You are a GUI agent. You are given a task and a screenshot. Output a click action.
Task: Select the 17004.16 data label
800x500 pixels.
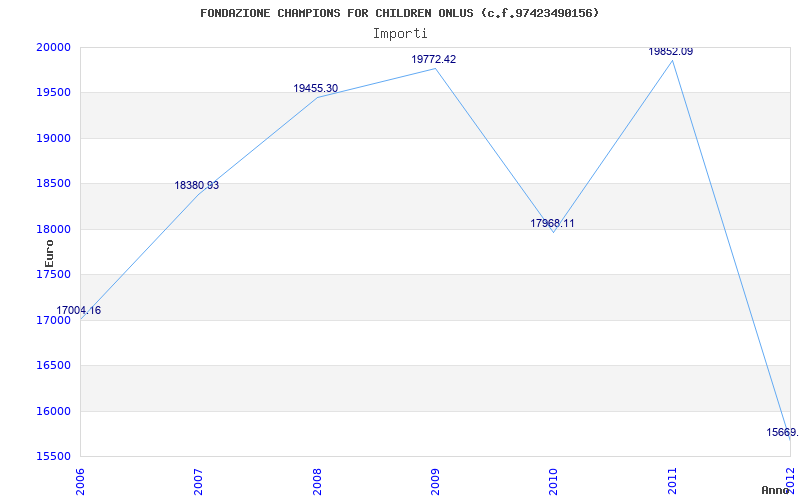point(79,310)
